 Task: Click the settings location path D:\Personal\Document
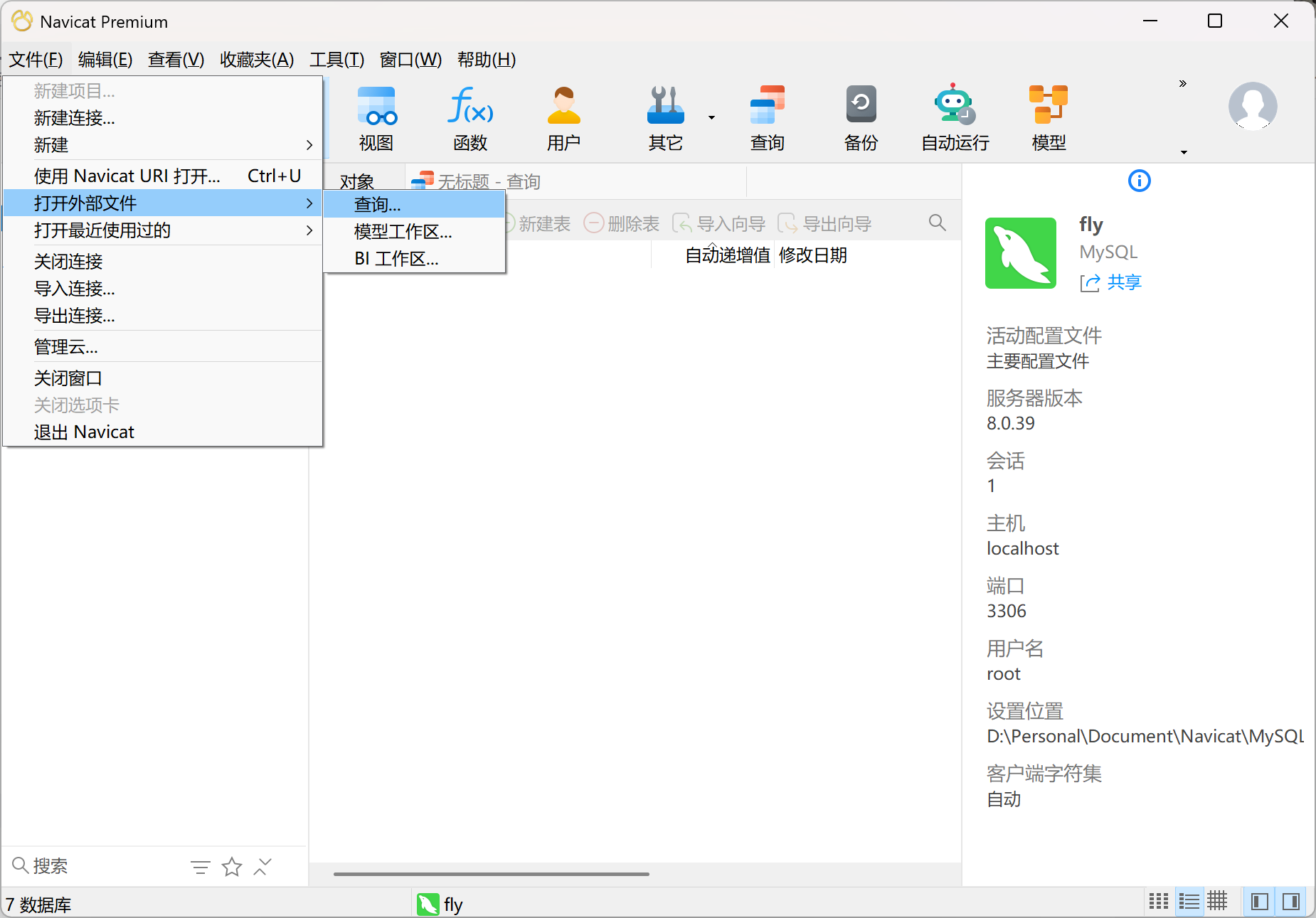click(1145, 736)
